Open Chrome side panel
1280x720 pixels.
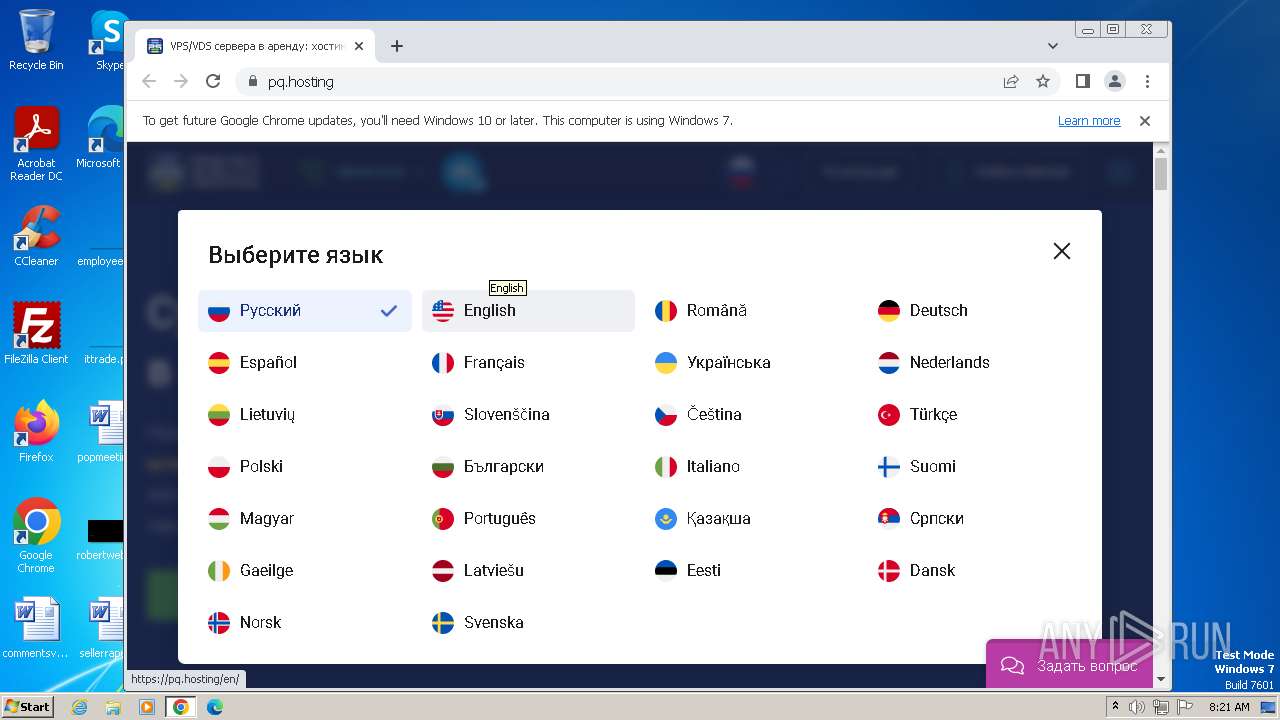coord(1083,81)
